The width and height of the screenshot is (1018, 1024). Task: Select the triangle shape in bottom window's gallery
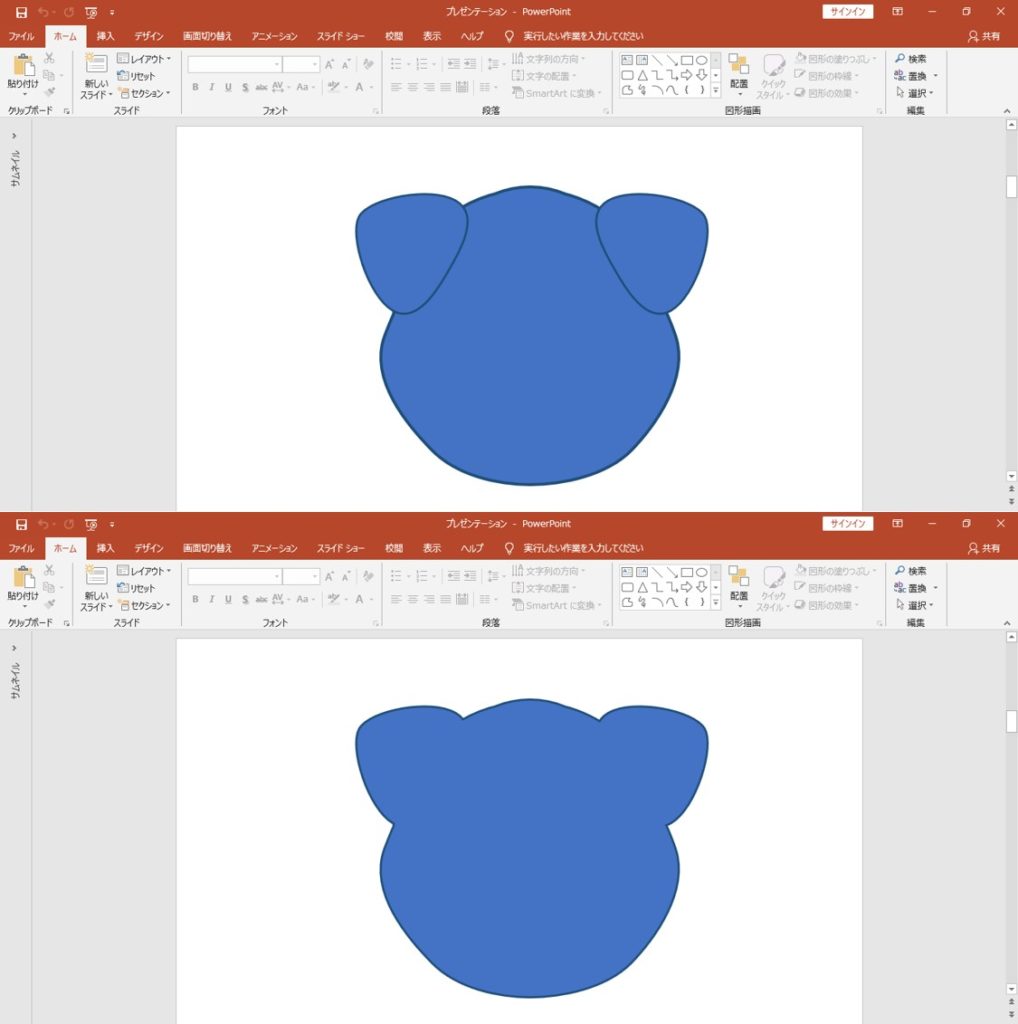[x=642, y=587]
